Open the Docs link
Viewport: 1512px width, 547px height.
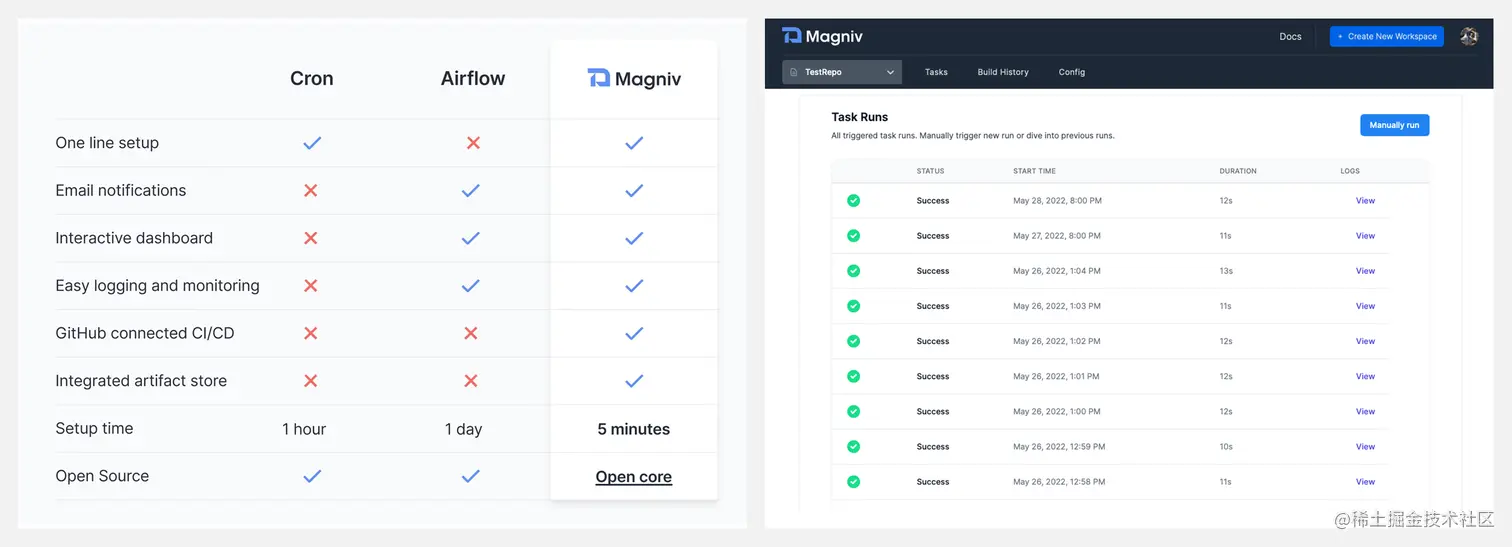click(1291, 37)
